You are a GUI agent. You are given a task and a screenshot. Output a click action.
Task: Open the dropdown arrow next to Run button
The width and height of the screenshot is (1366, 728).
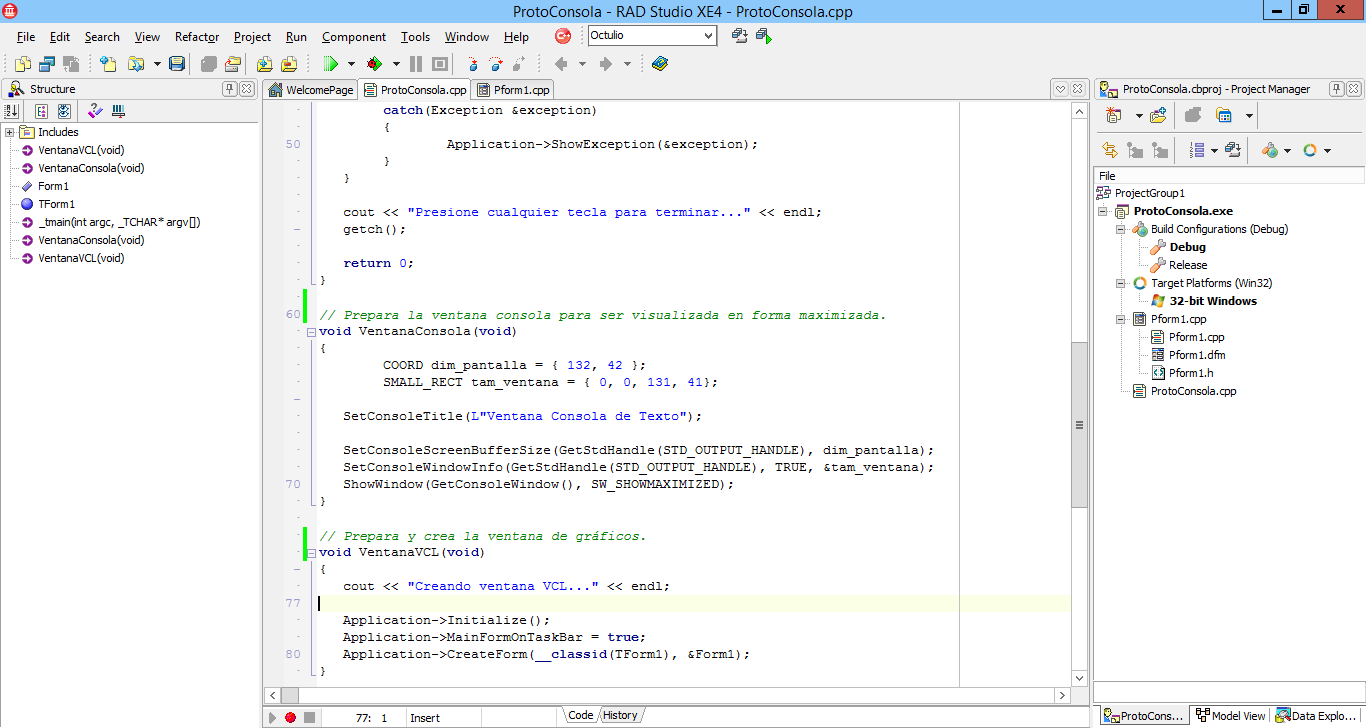(351, 64)
